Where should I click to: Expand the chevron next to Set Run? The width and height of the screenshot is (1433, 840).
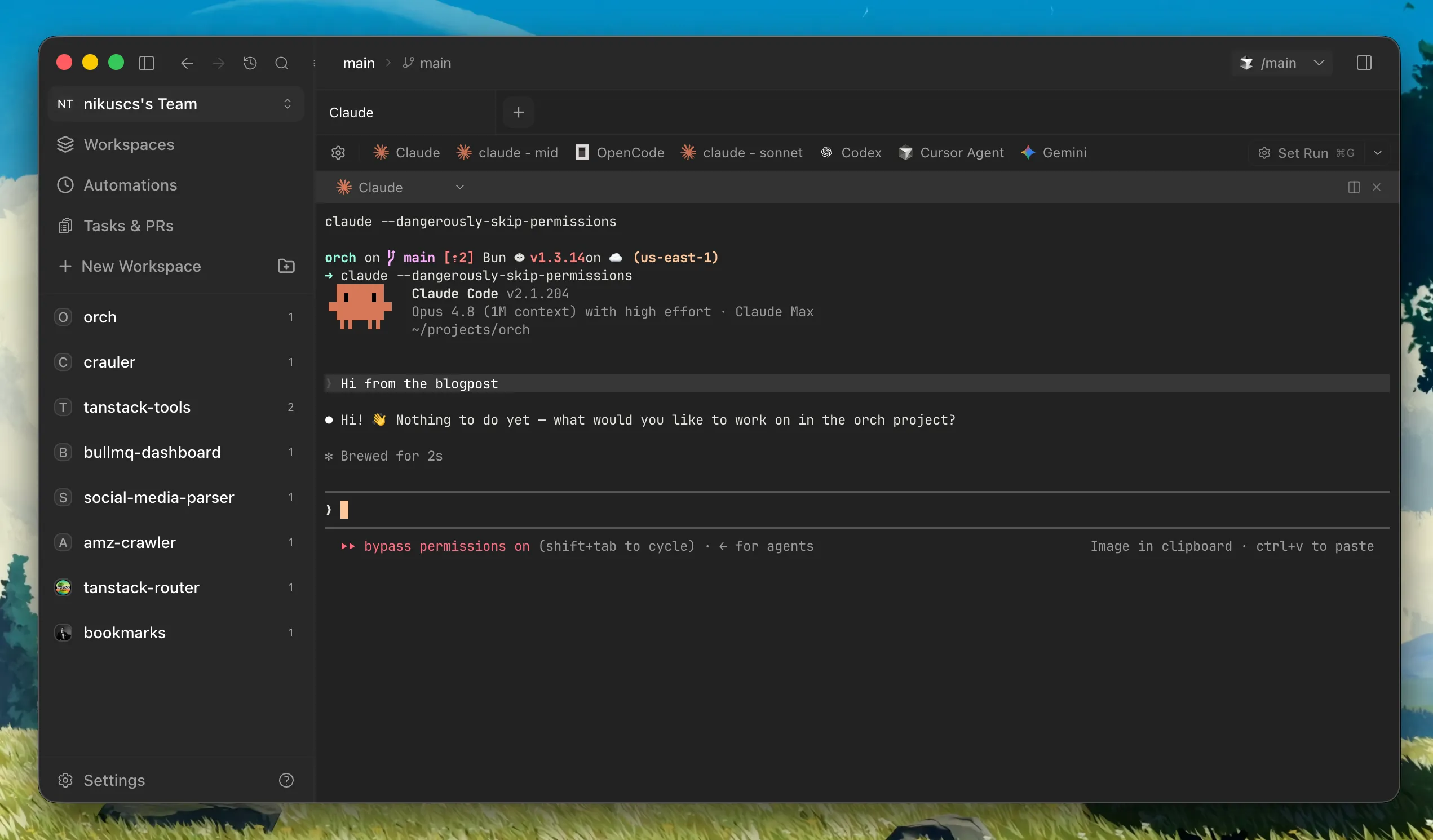1378,153
